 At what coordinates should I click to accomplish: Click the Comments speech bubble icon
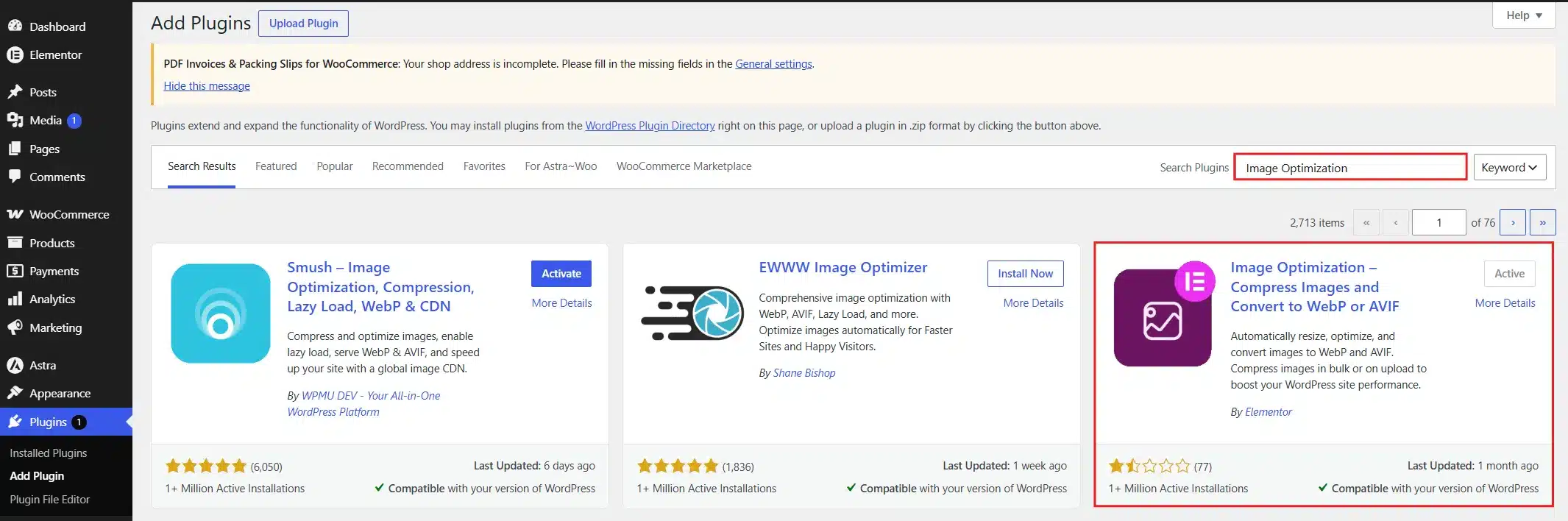pos(15,177)
